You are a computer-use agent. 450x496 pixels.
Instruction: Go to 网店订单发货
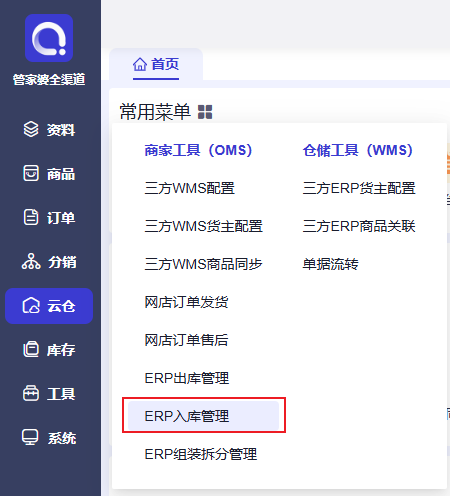[186, 302]
